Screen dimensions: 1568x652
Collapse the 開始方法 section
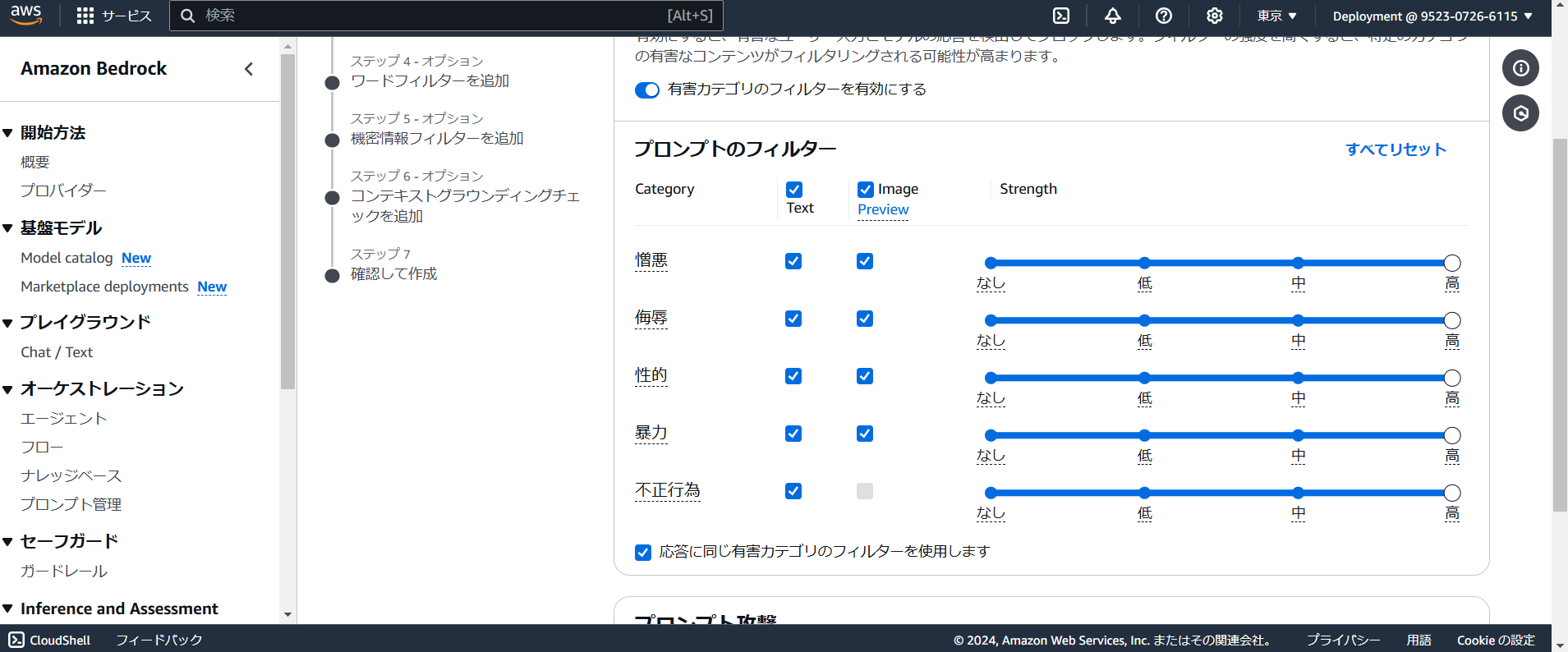click(8, 133)
